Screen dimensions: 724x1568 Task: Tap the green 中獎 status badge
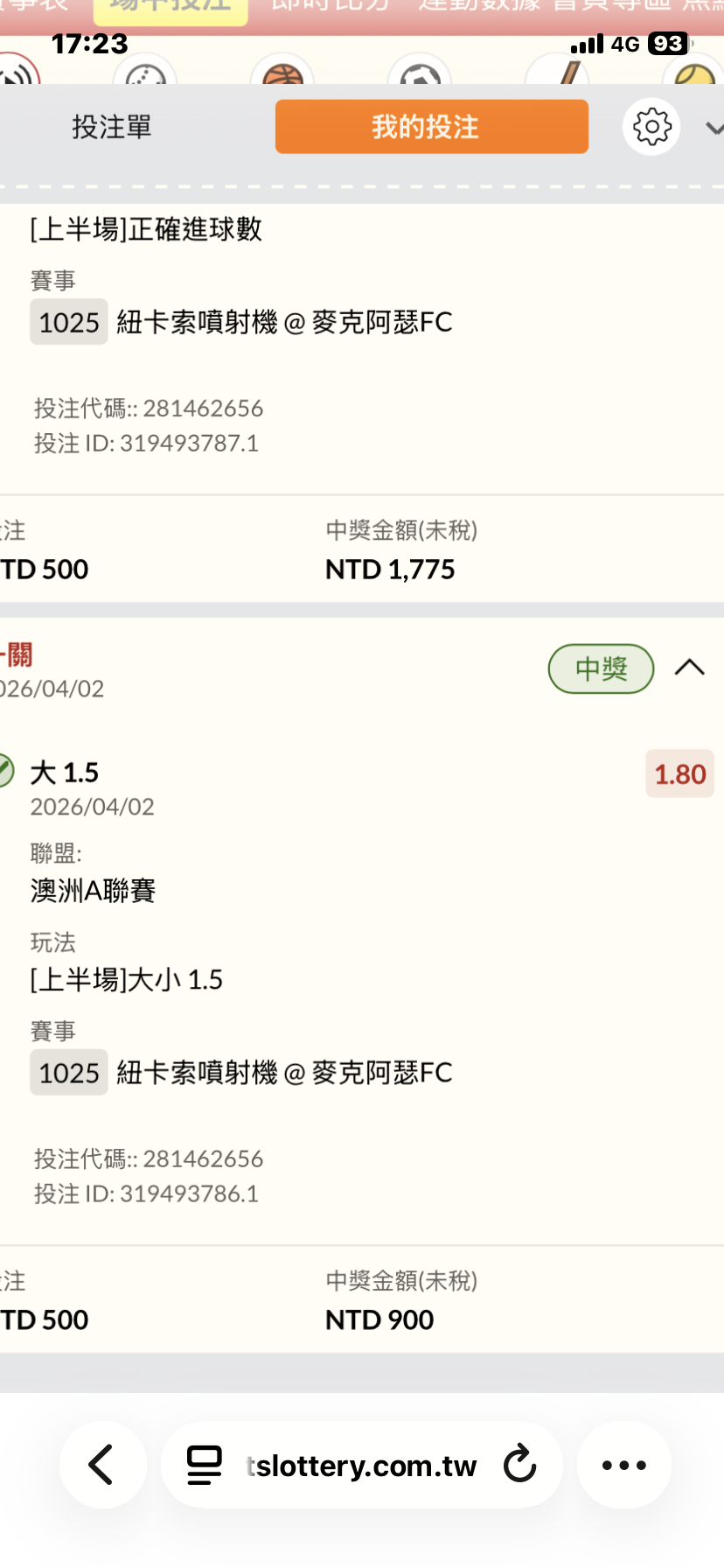click(x=601, y=669)
